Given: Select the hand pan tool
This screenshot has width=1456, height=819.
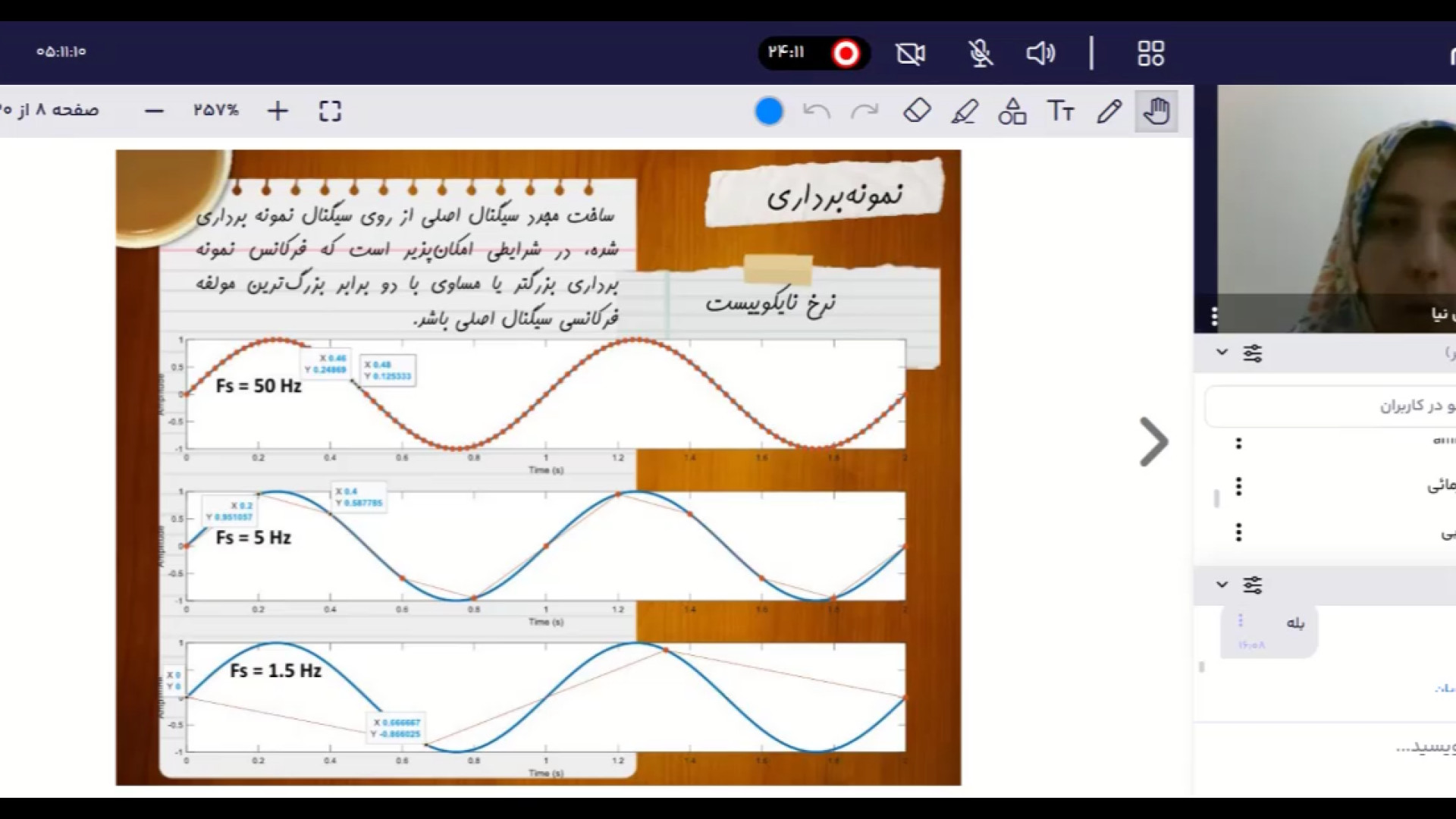Looking at the screenshot, I should (1156, 111).
